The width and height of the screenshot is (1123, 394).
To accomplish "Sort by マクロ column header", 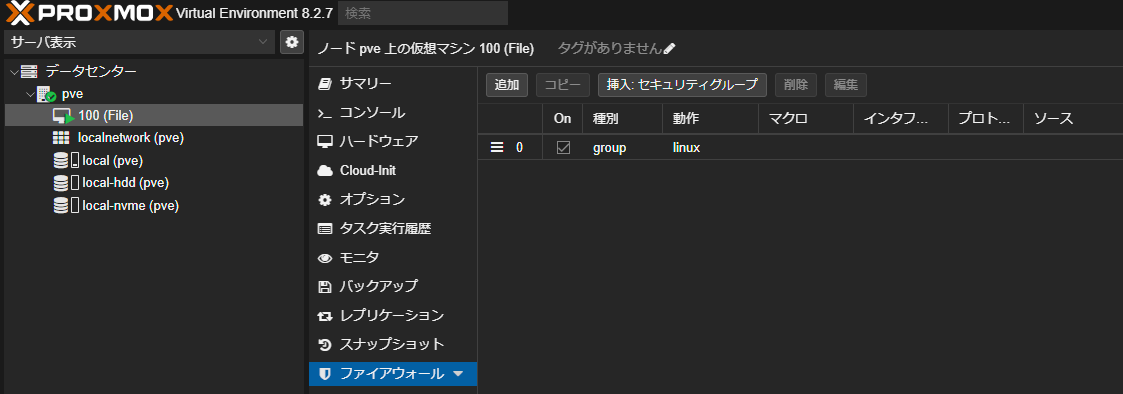I will (806, 119).
